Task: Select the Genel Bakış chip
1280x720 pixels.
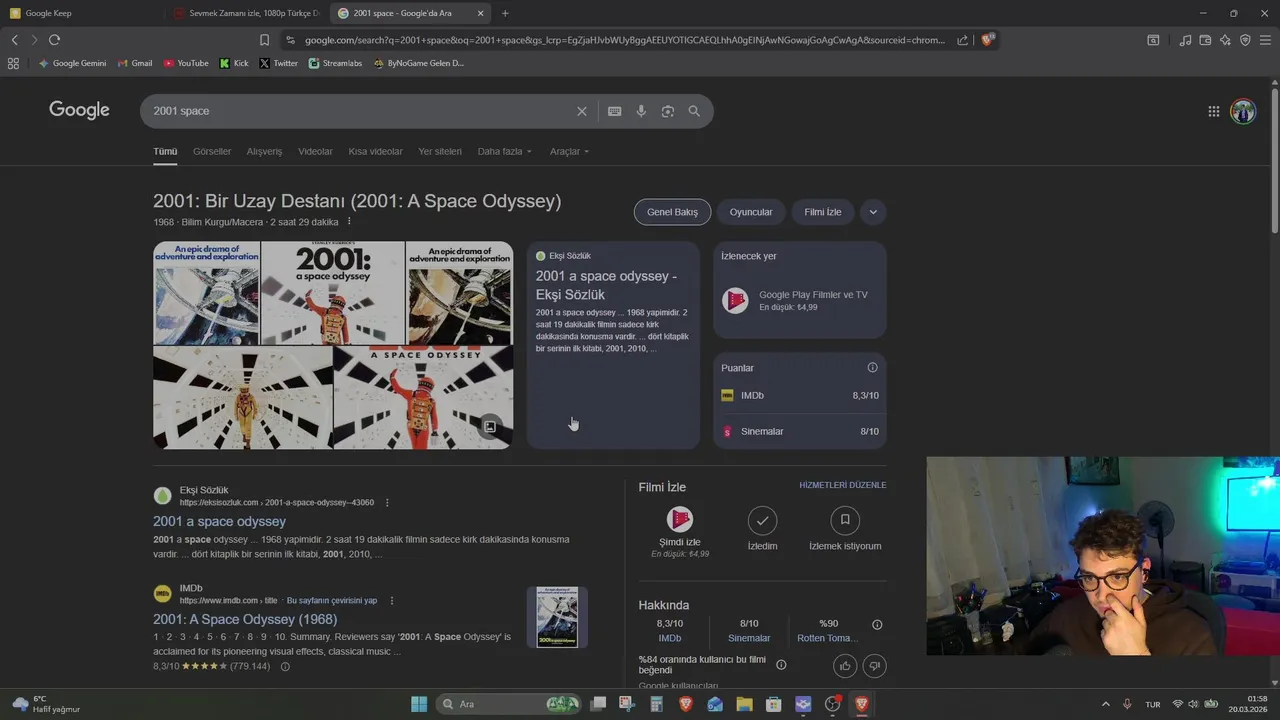Action: point(672,212)
